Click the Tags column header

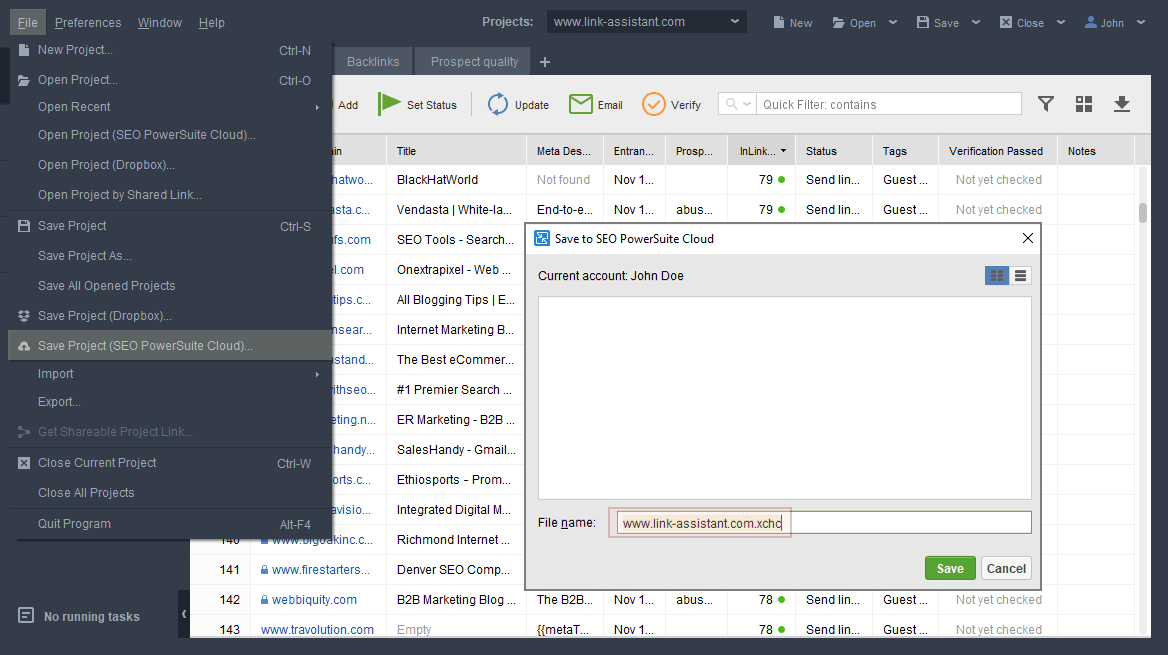click(905, 151)
